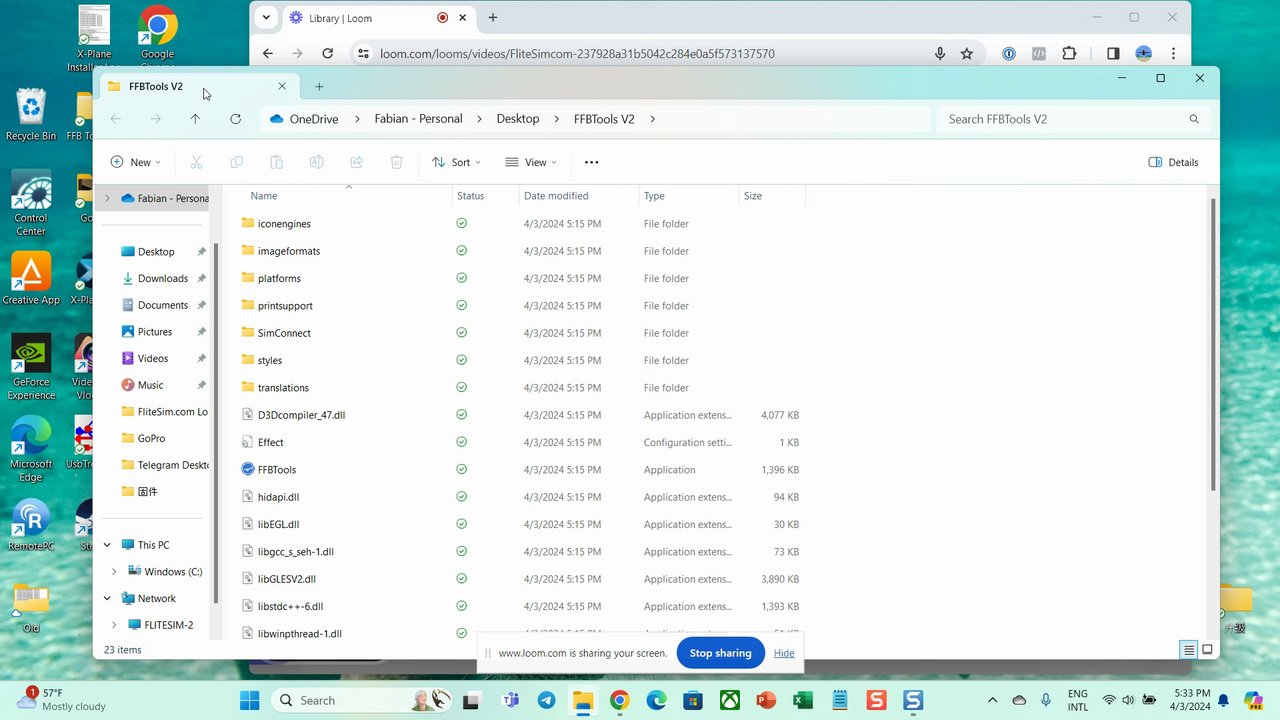Close the FFBTools V2 Explorer tab
Viewport: 1280px width, 720px height.
coord(282,86)
